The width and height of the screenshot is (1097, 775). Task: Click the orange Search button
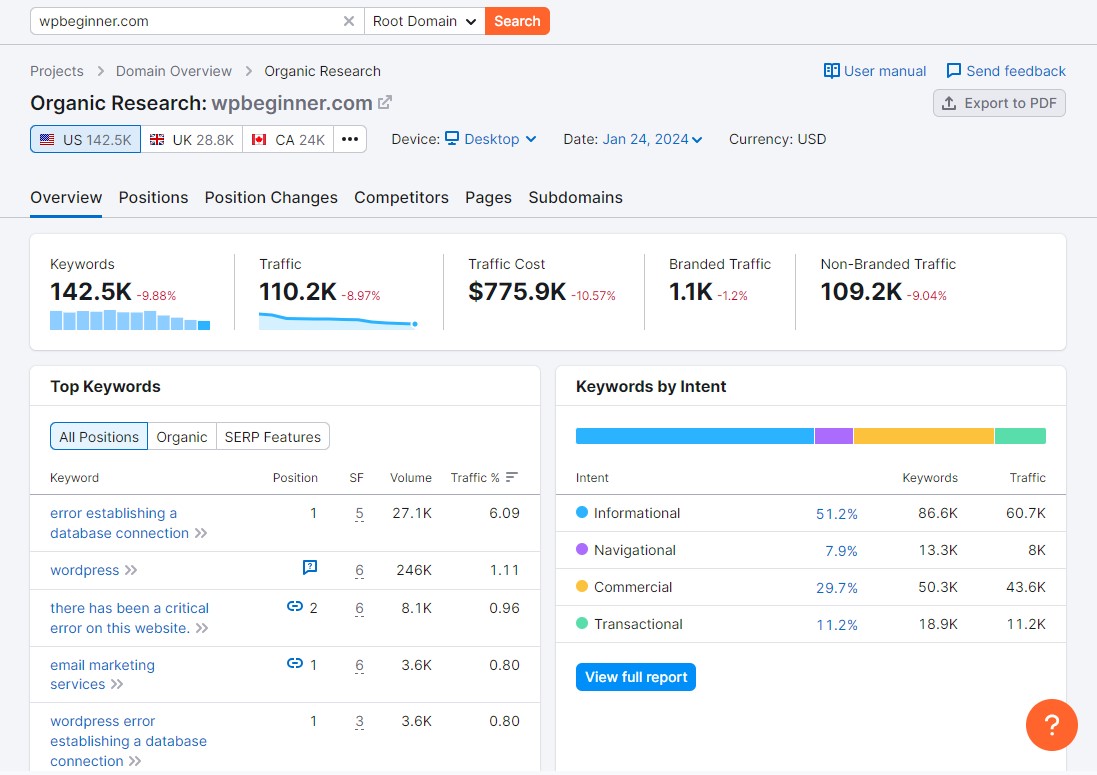point(517,21)
